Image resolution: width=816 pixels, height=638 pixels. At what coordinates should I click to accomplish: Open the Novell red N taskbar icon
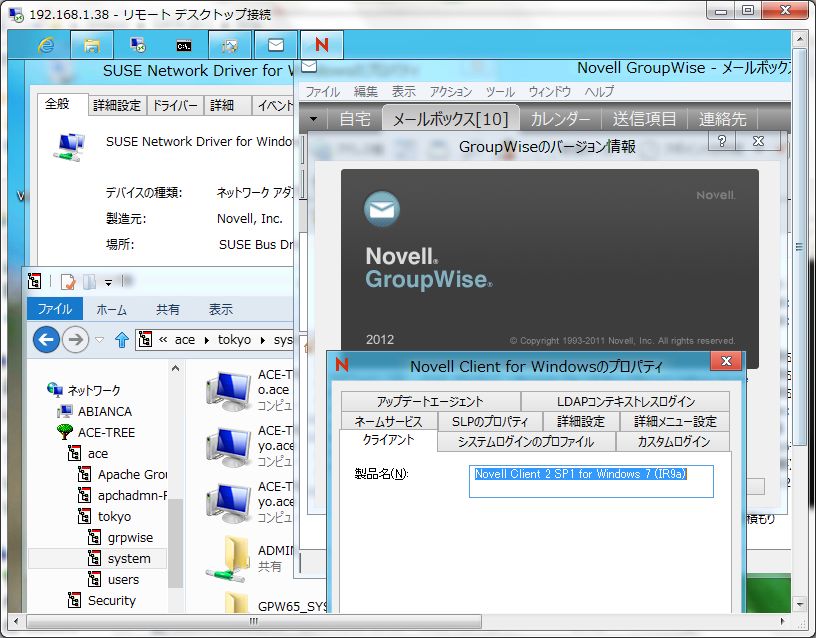click(x=322, y=45)
